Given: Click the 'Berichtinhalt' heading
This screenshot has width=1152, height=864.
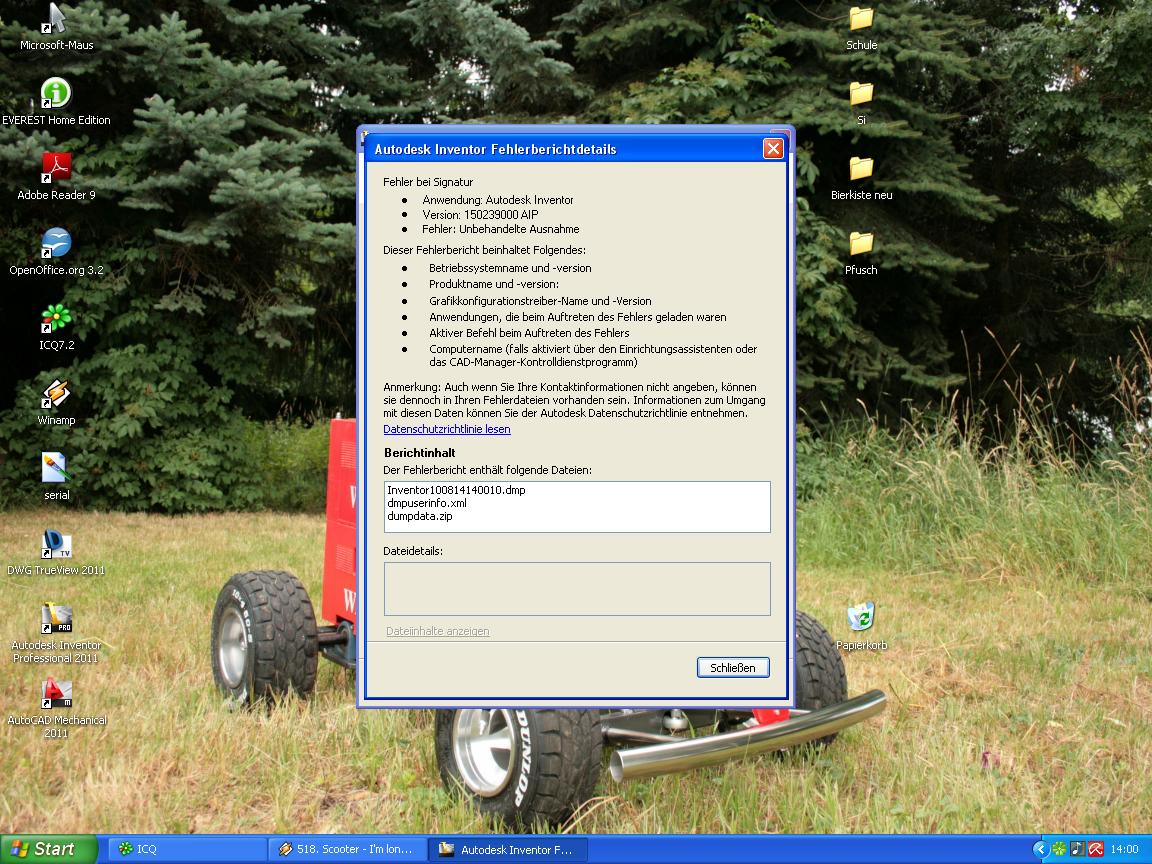Looking at the screenshot, I should (420, 453).
